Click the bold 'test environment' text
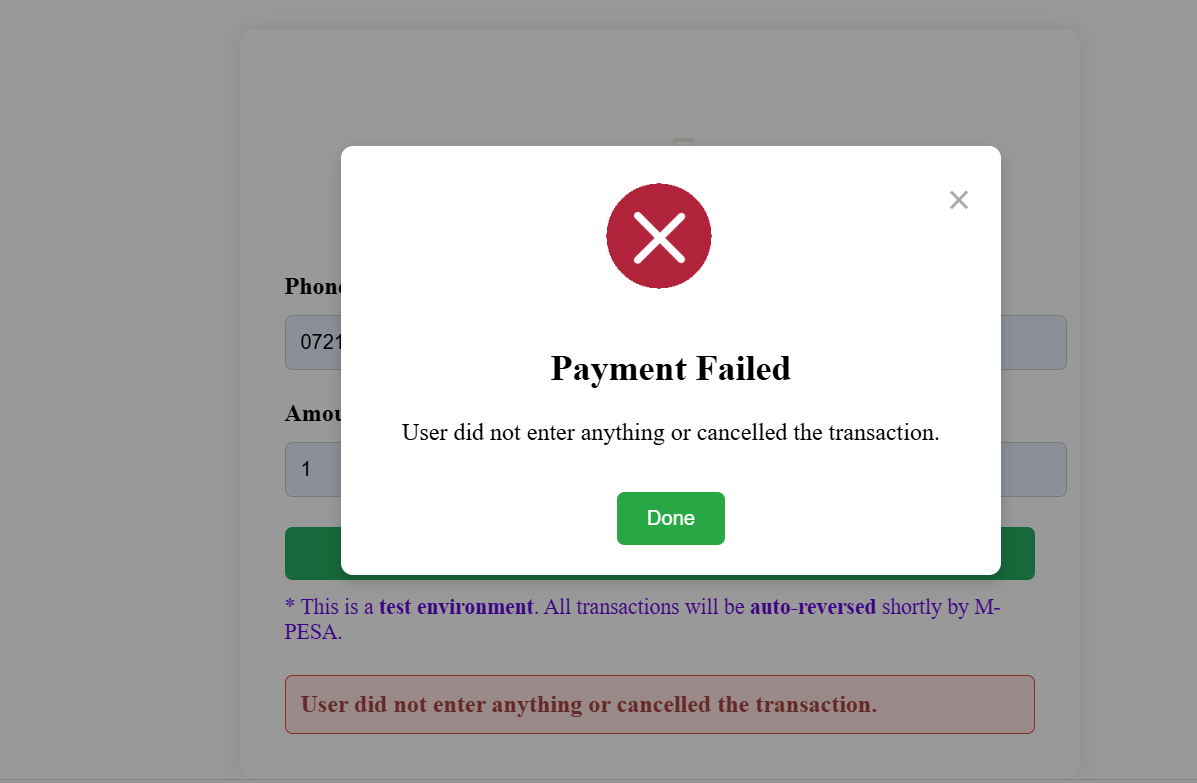This screenshot has width=1197, height=783. click(x=456, y=607)
